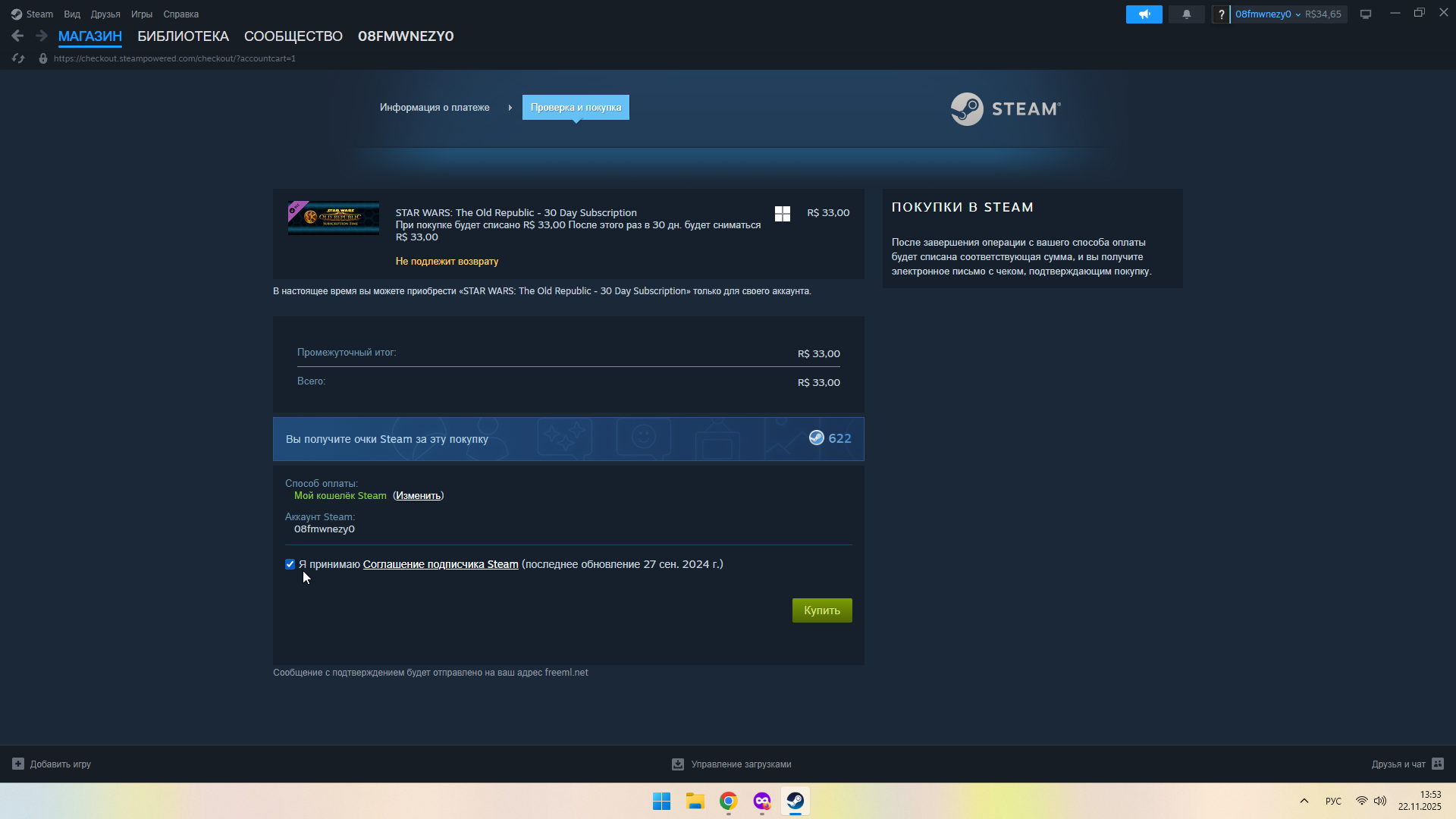Switch to the БИБЛИОТЕКА tab

point(183,36)
